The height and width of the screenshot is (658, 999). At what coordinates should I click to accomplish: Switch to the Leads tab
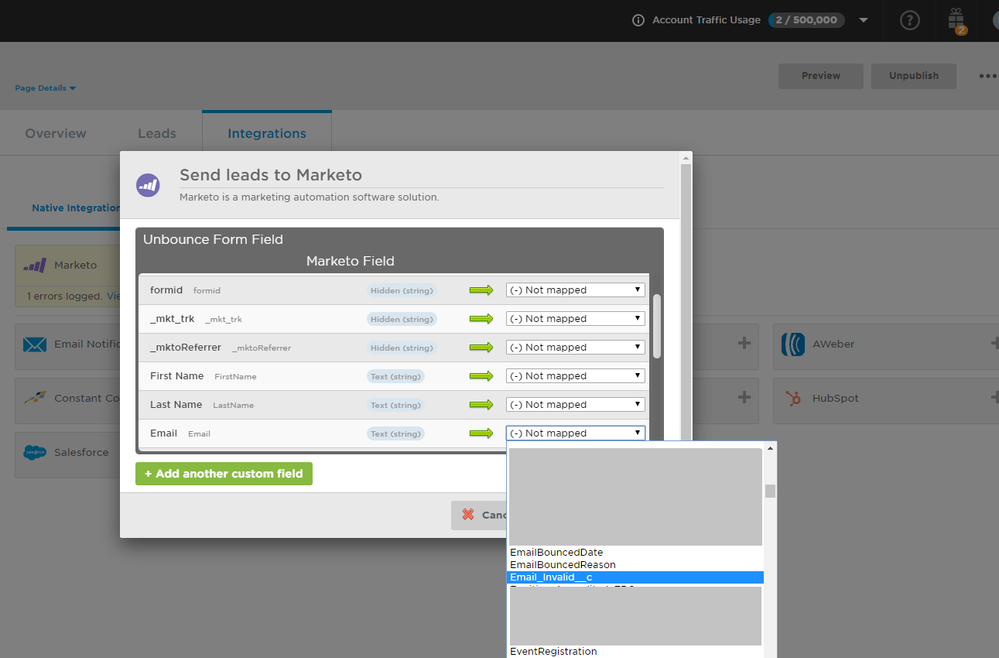pos(157,133)
